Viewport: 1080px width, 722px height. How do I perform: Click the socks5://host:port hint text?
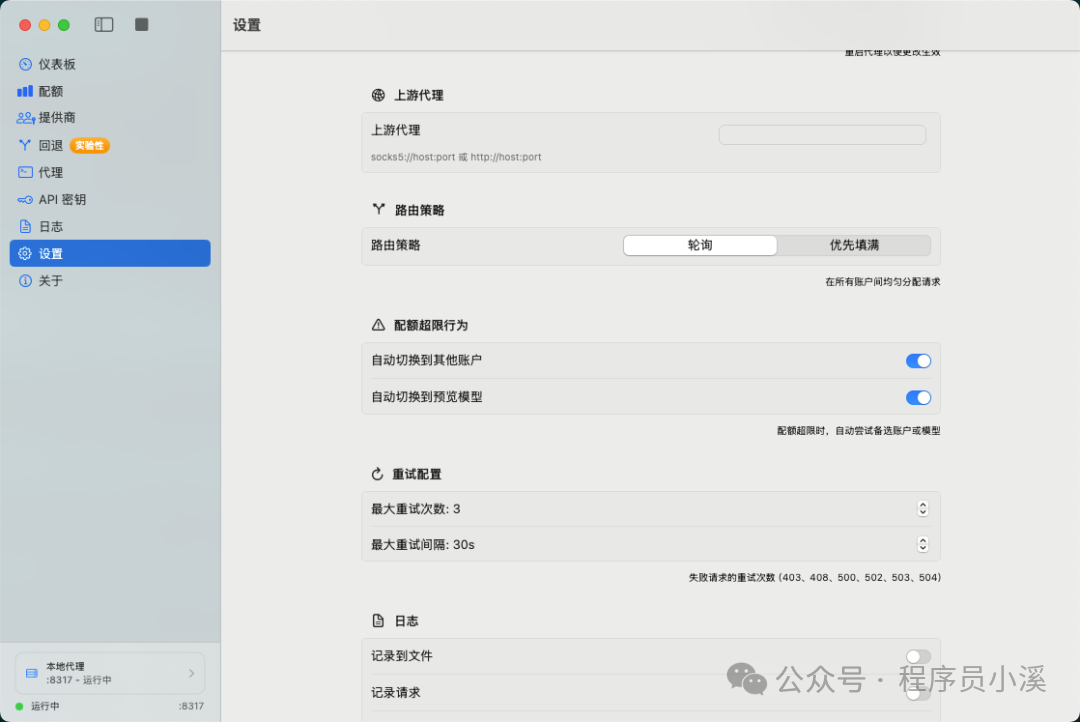456,157
